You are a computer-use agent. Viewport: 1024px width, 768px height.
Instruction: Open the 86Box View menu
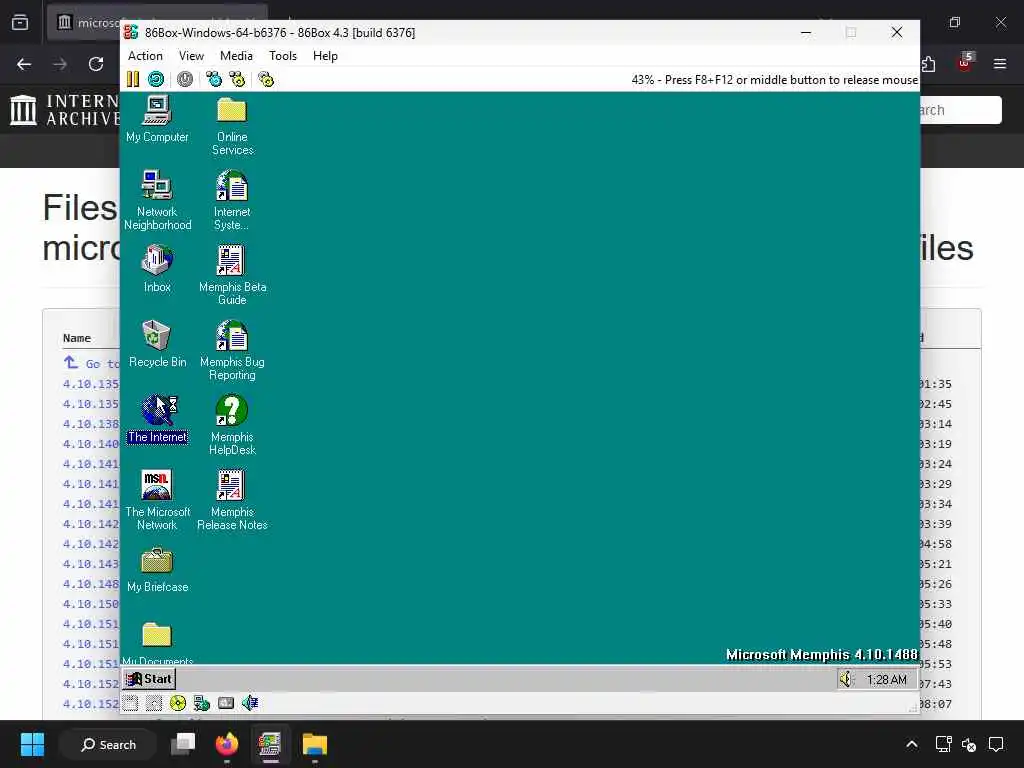click(x=191, y=56)
